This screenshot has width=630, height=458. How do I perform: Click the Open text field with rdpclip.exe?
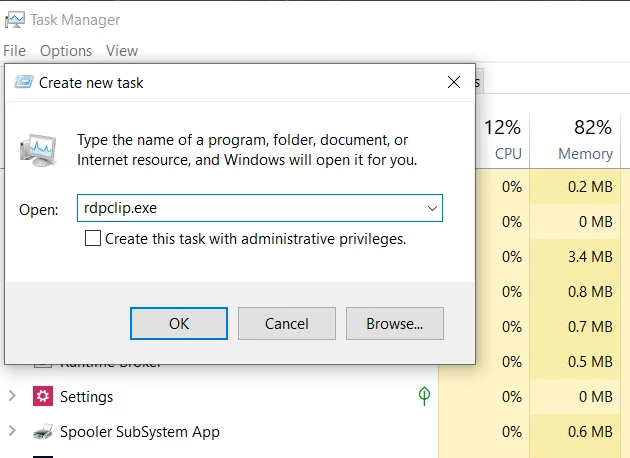click(260, 208)
